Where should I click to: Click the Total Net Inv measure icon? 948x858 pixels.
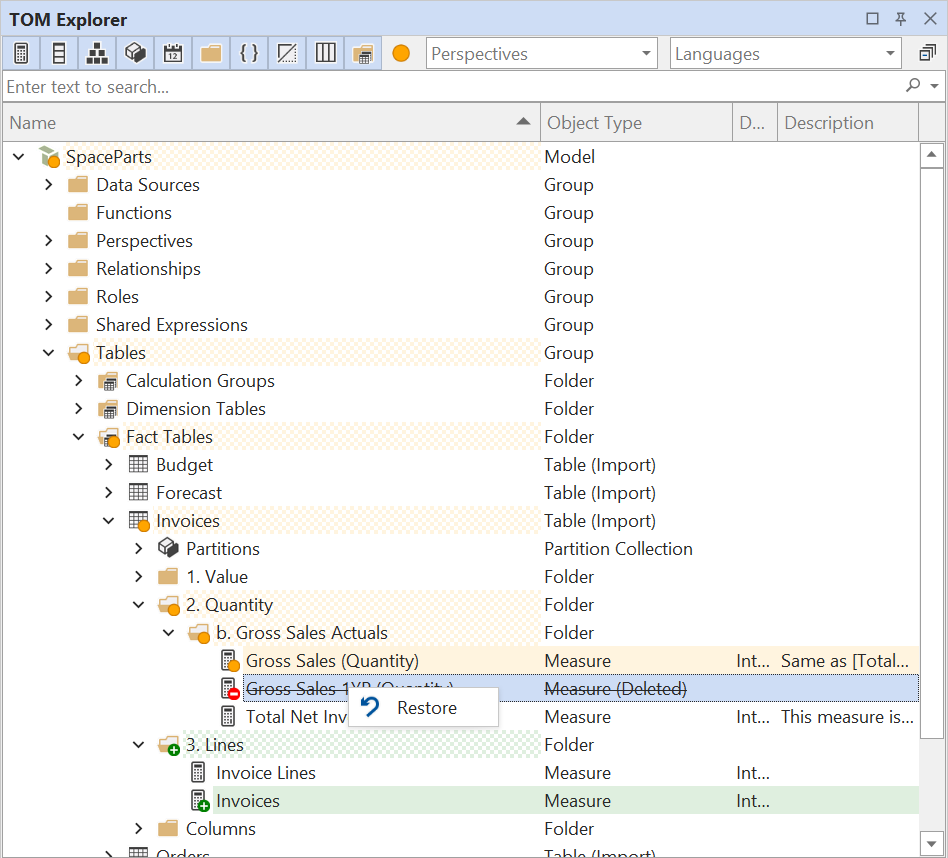pos(228,717)
